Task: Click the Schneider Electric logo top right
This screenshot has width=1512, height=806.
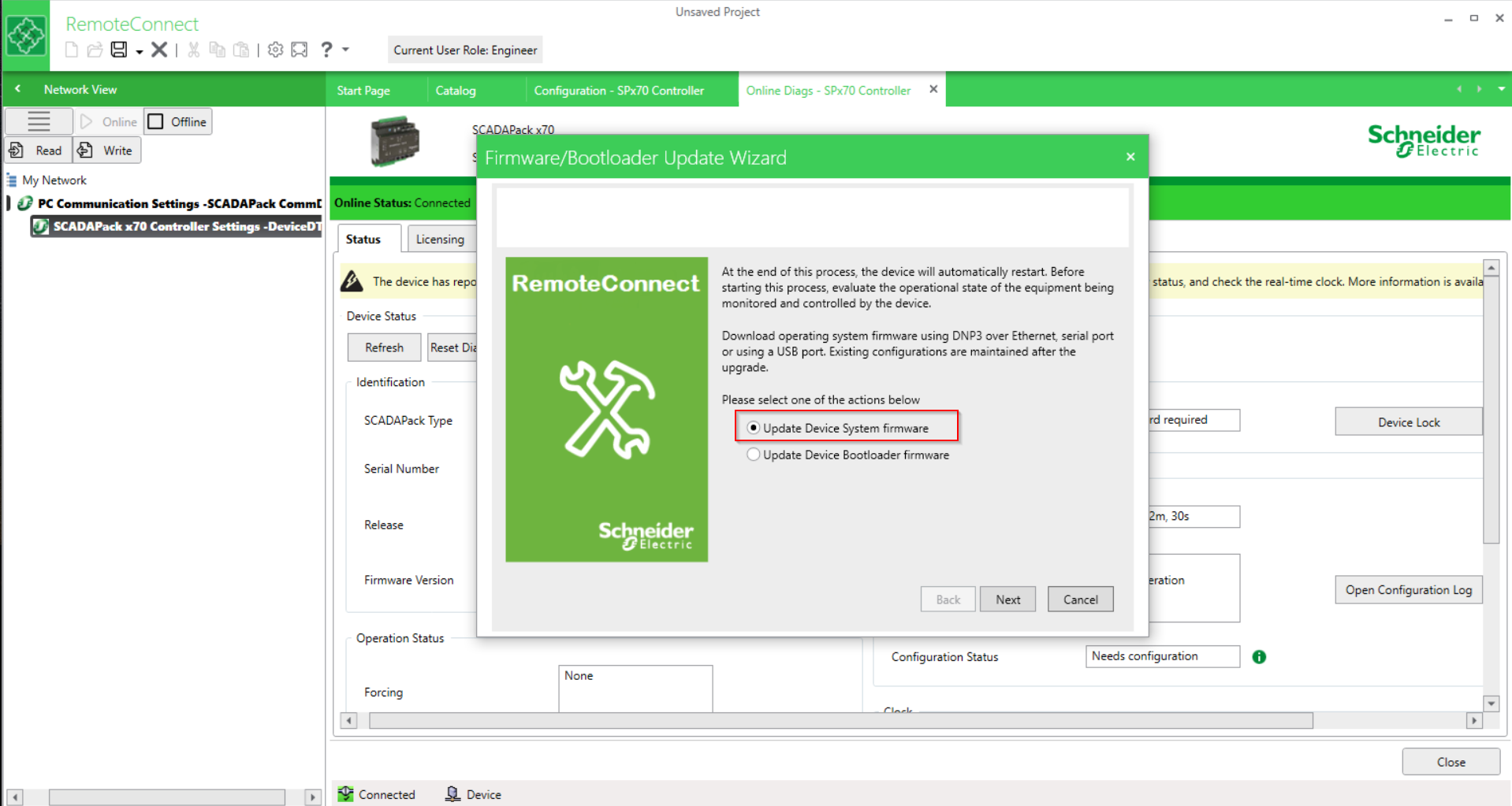Action: 1424,141
